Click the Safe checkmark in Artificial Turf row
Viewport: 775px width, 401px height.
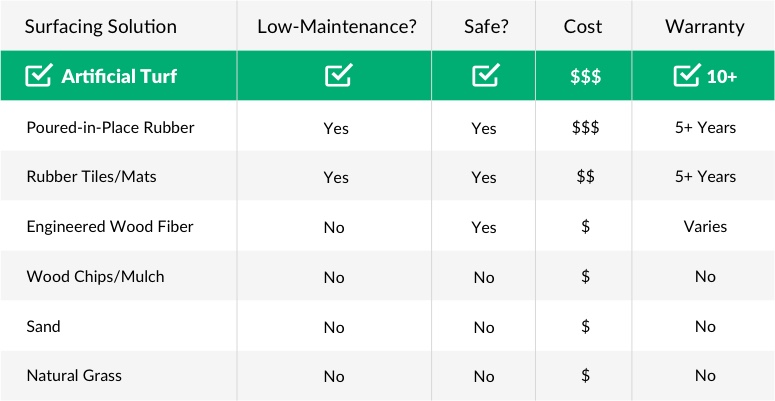[x=486, y=76]
